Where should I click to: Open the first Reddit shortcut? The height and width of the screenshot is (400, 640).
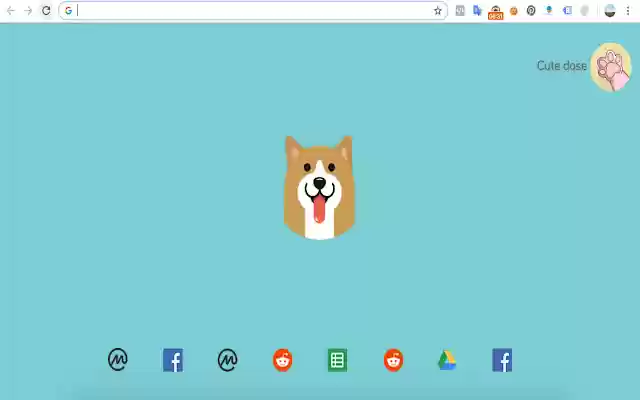coord(282,360)
